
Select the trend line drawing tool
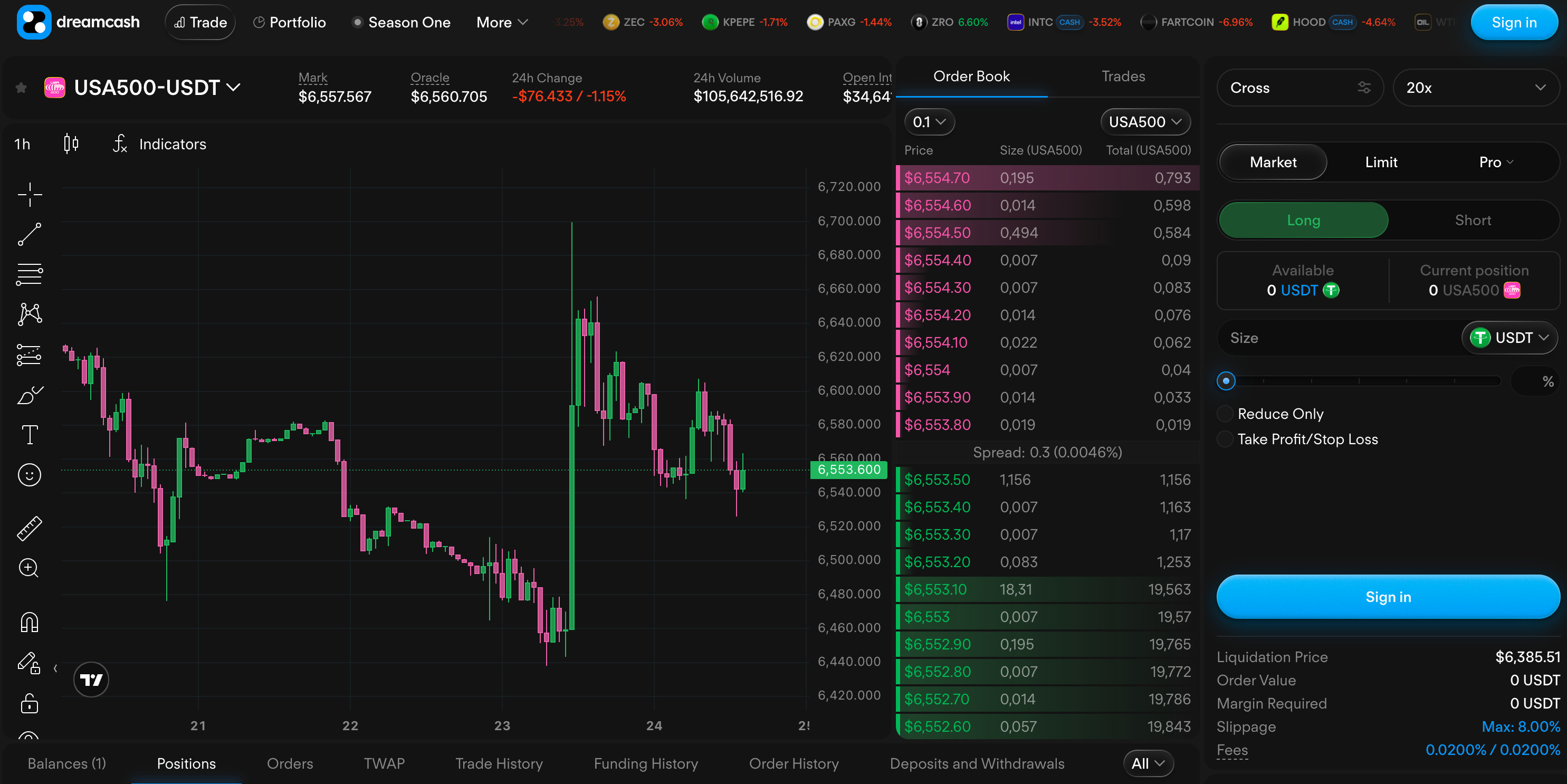point(29,234)
